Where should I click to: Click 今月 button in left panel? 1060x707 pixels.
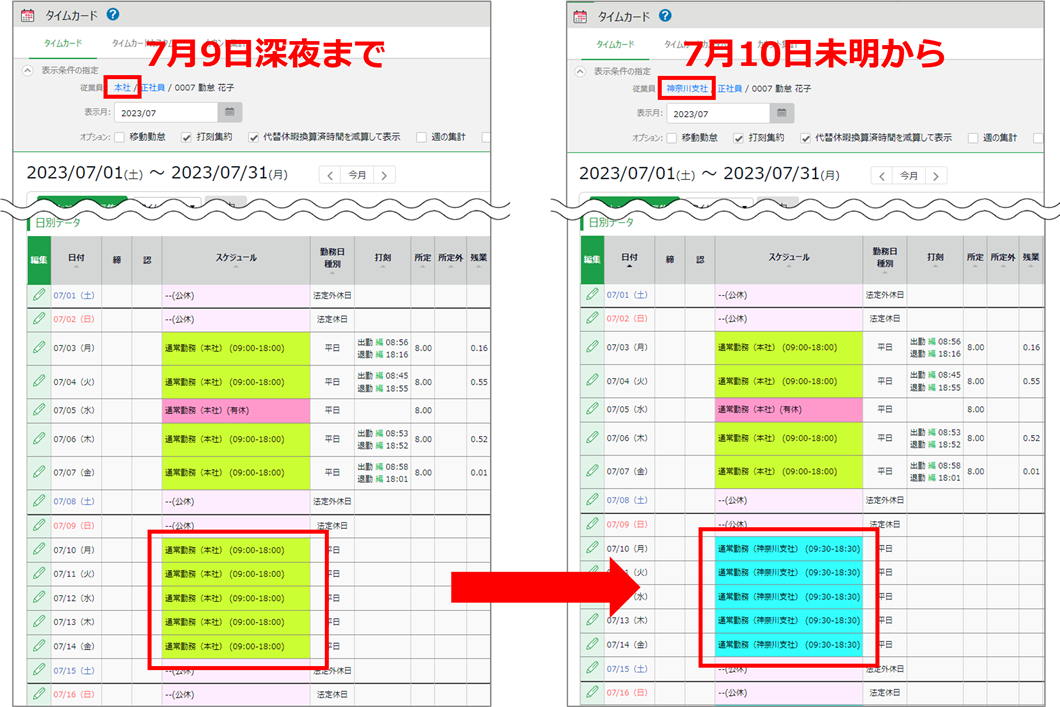(x=356, y=175)
